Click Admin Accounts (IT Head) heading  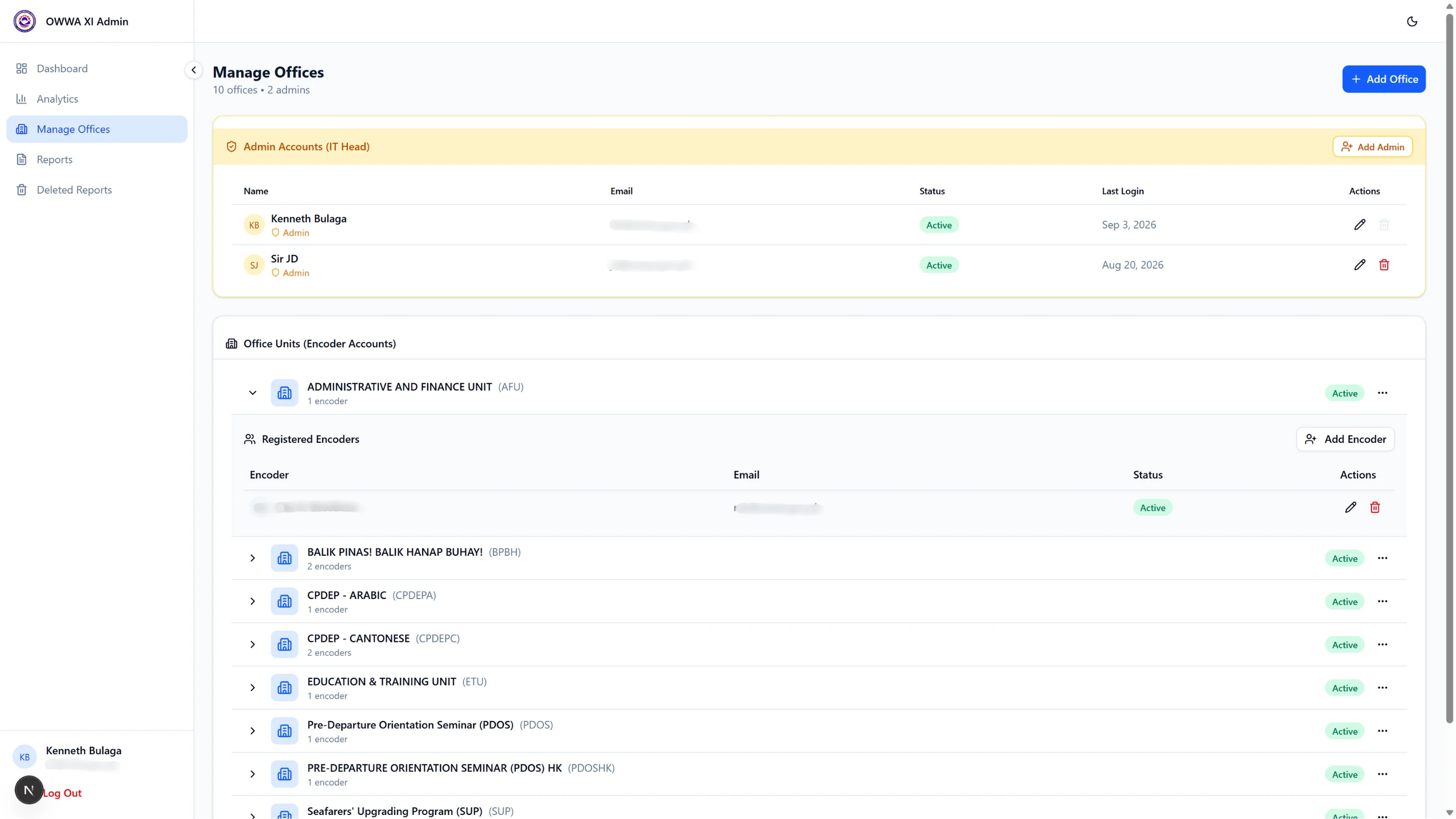coord(306,147)
